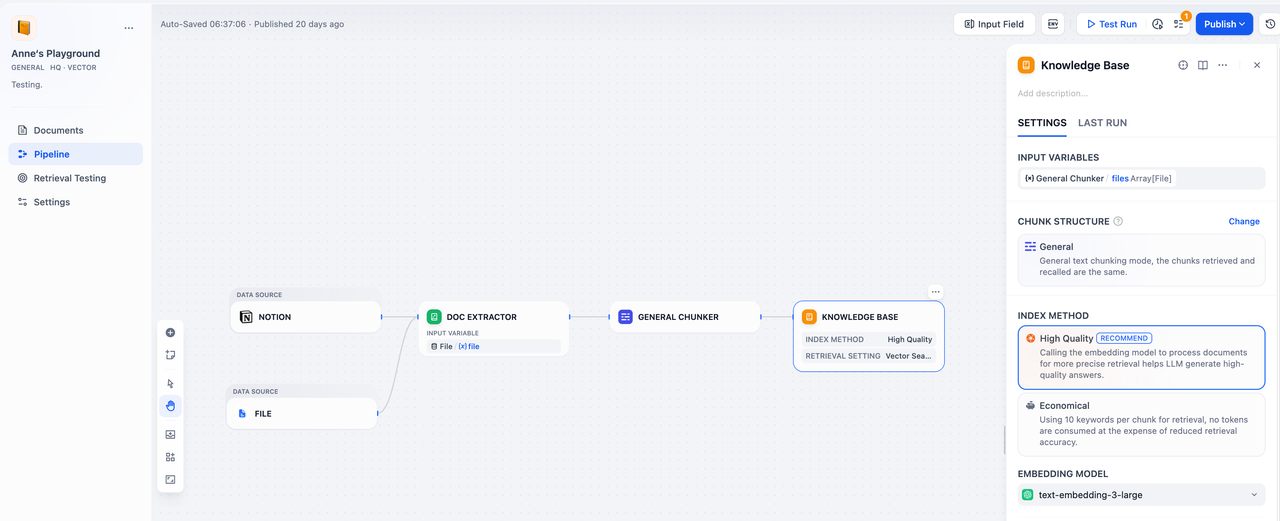
Task: Select the hand pan tool
Action: click(x=170, y=406)
